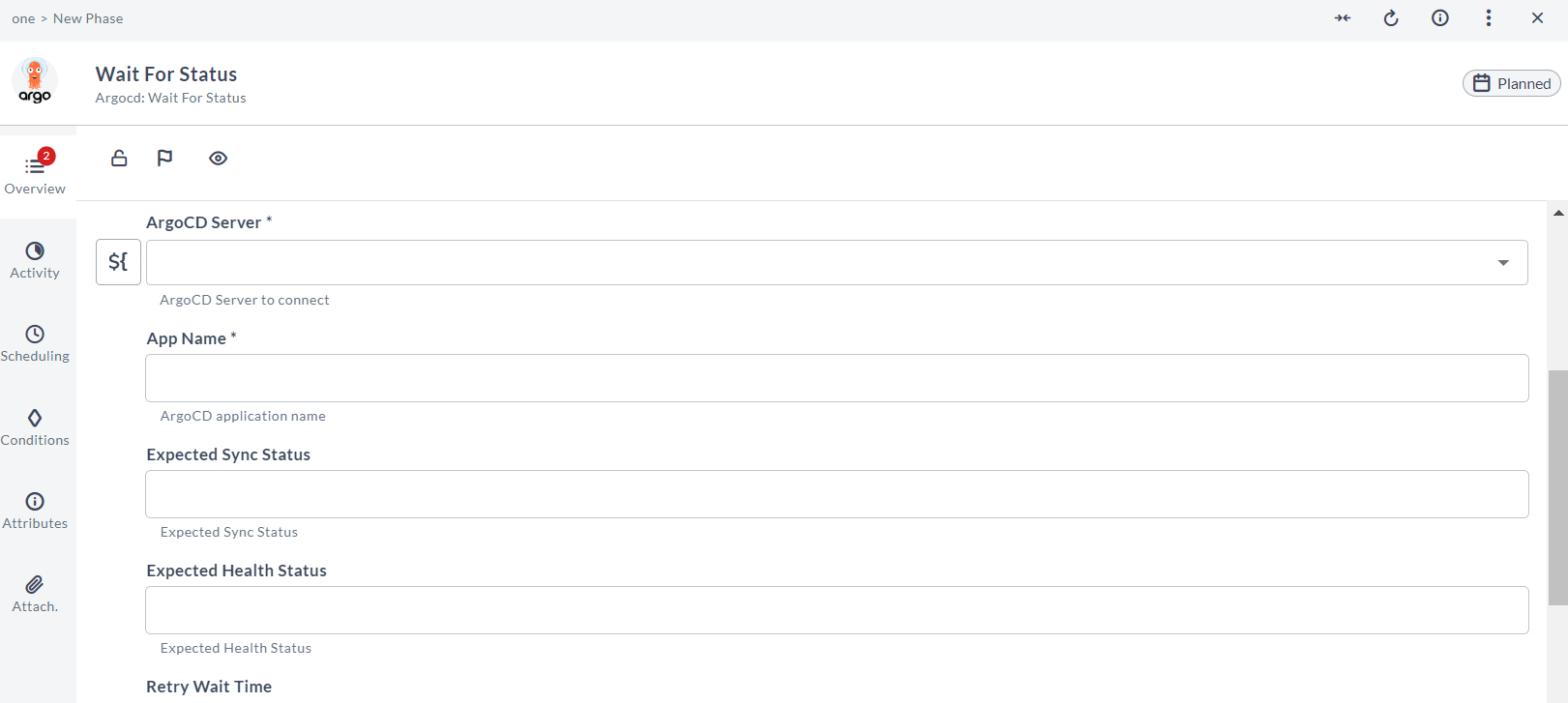Open the Attach. tab

coord(35,595)
